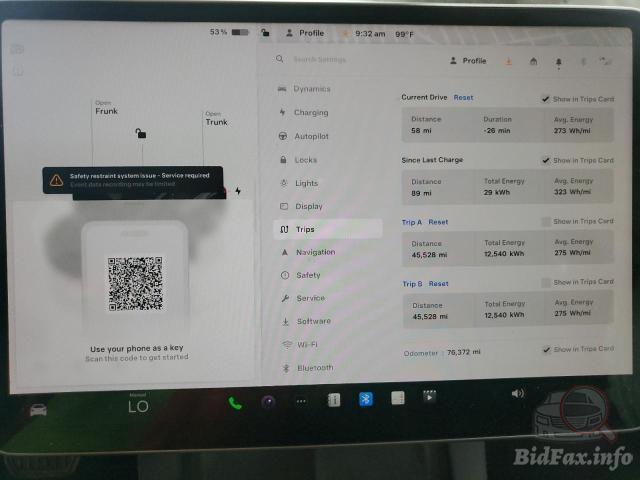Screen dimensions: 640x480
Task: Tap the connectivity signal icon in header
Action: (x=605, y=61)
